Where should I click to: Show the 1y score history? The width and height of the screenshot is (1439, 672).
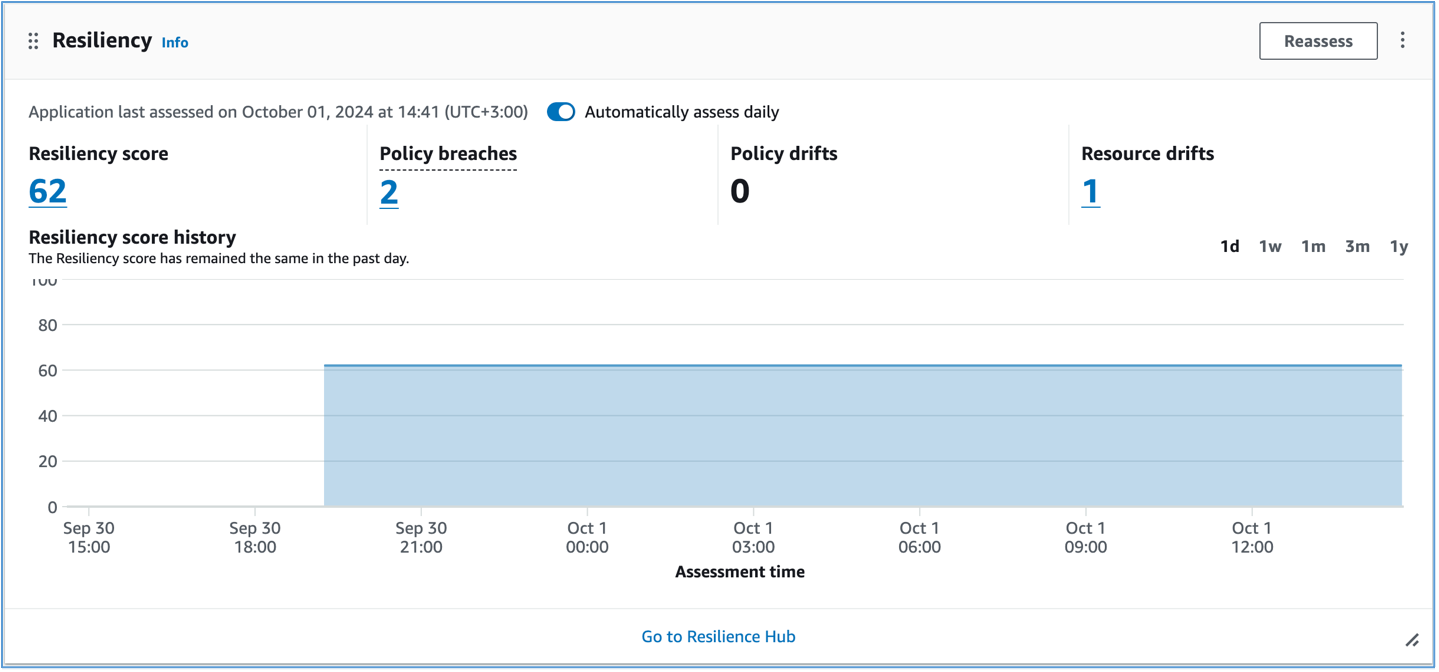1398,245
